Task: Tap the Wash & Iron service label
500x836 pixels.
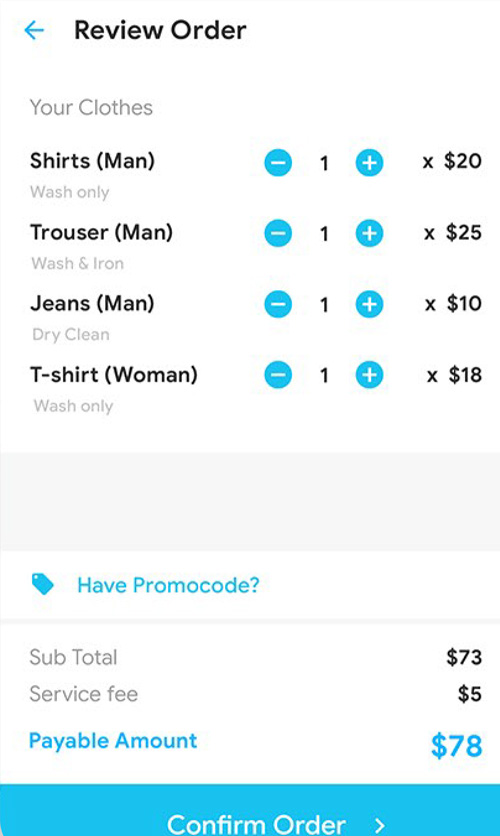Action: [x=78, y=263]
